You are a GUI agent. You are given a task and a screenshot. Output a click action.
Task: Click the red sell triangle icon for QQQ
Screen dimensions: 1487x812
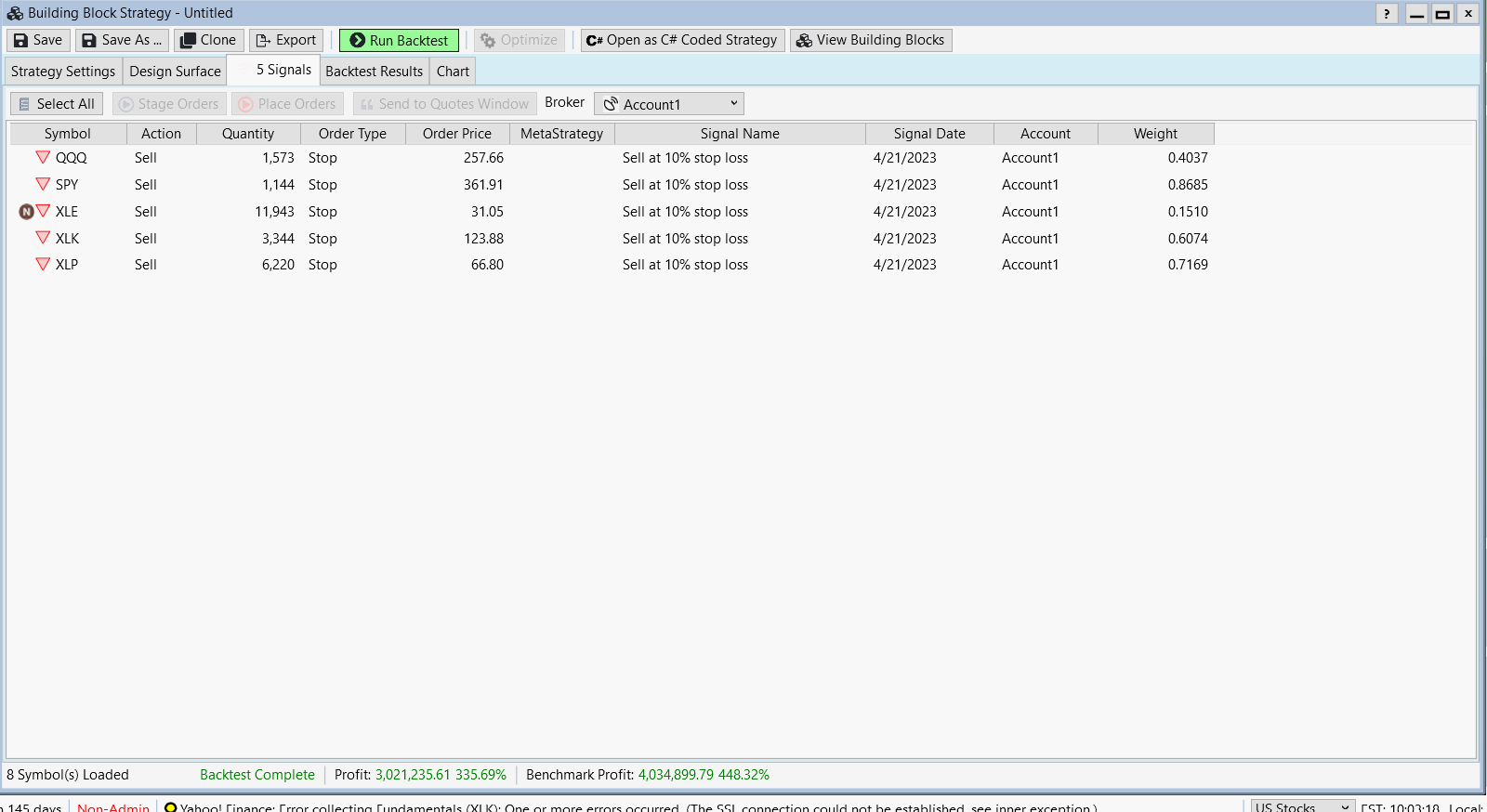point(43,158)
